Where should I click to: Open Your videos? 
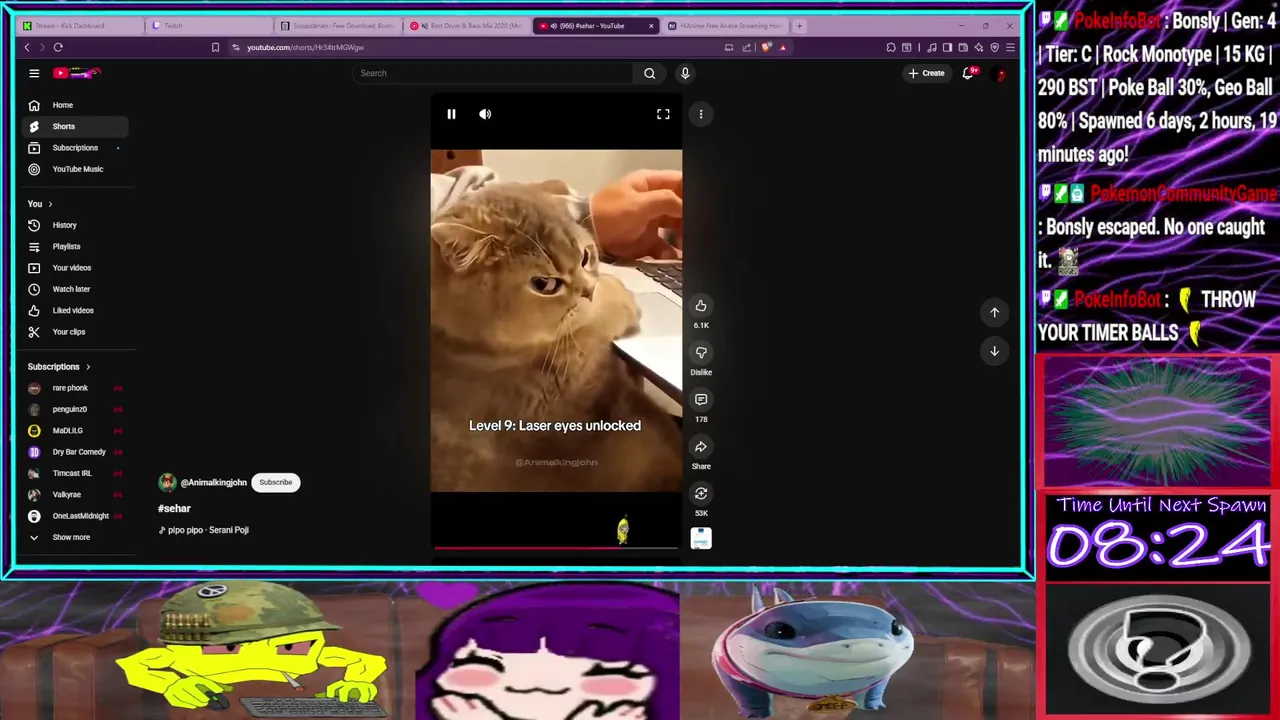74,268
